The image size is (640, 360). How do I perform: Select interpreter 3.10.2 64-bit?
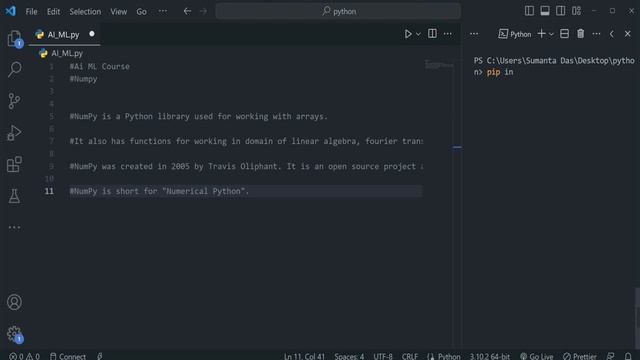click(489, 356)
